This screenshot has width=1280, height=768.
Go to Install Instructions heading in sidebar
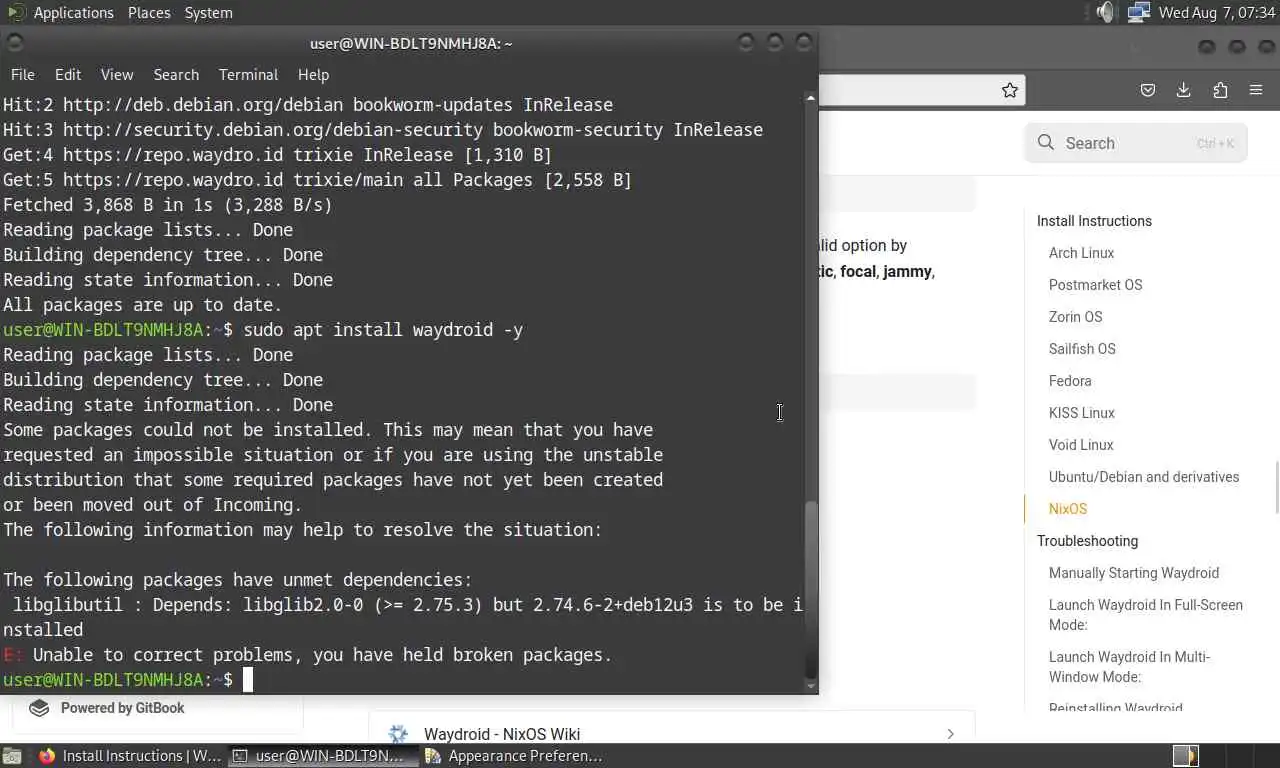pyautogui.click(x=1094, y=221)
